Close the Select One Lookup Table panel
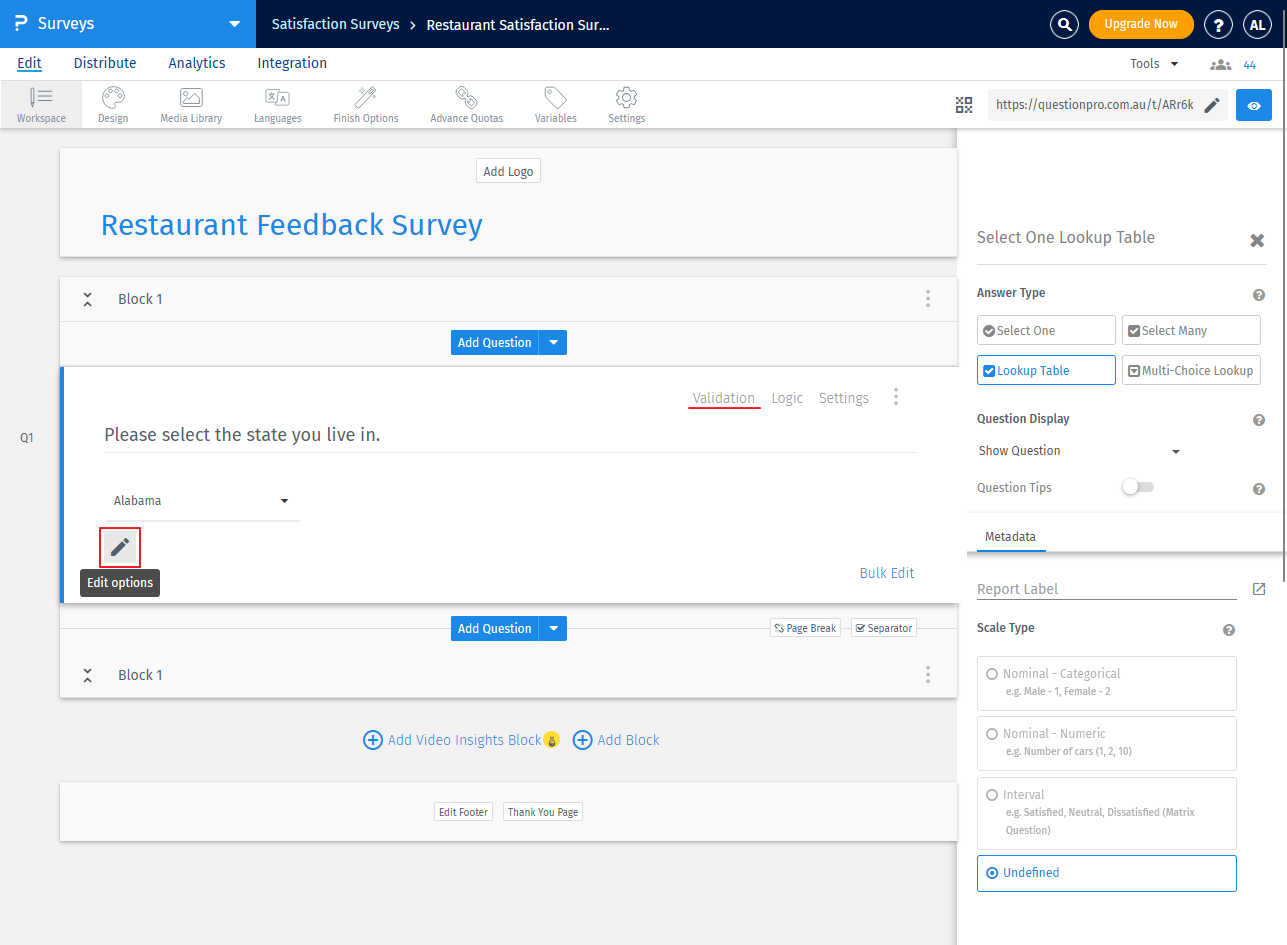Viewport: 1287px width, 945px height. coord(1257,241)
